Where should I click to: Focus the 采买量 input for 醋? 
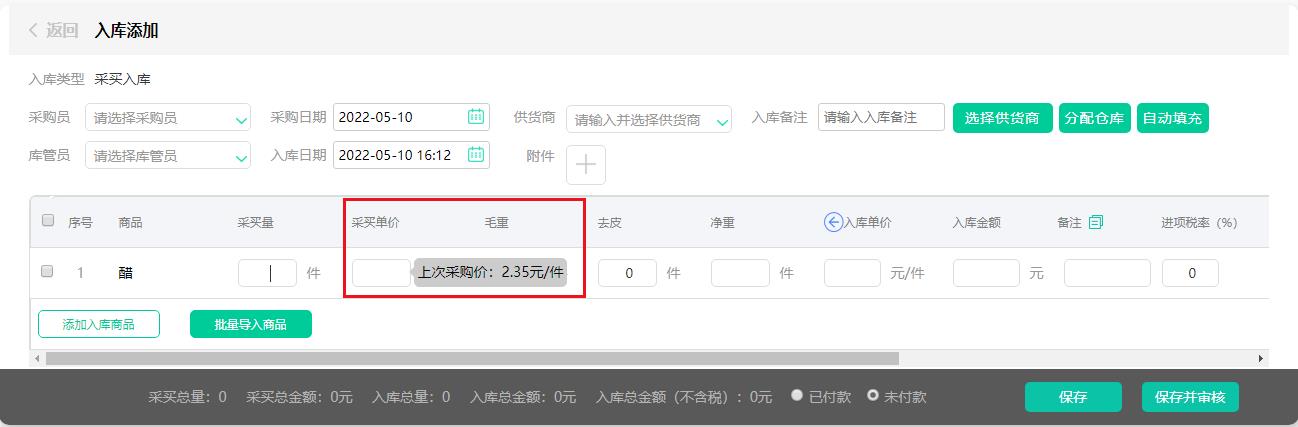tap(267, 273)
